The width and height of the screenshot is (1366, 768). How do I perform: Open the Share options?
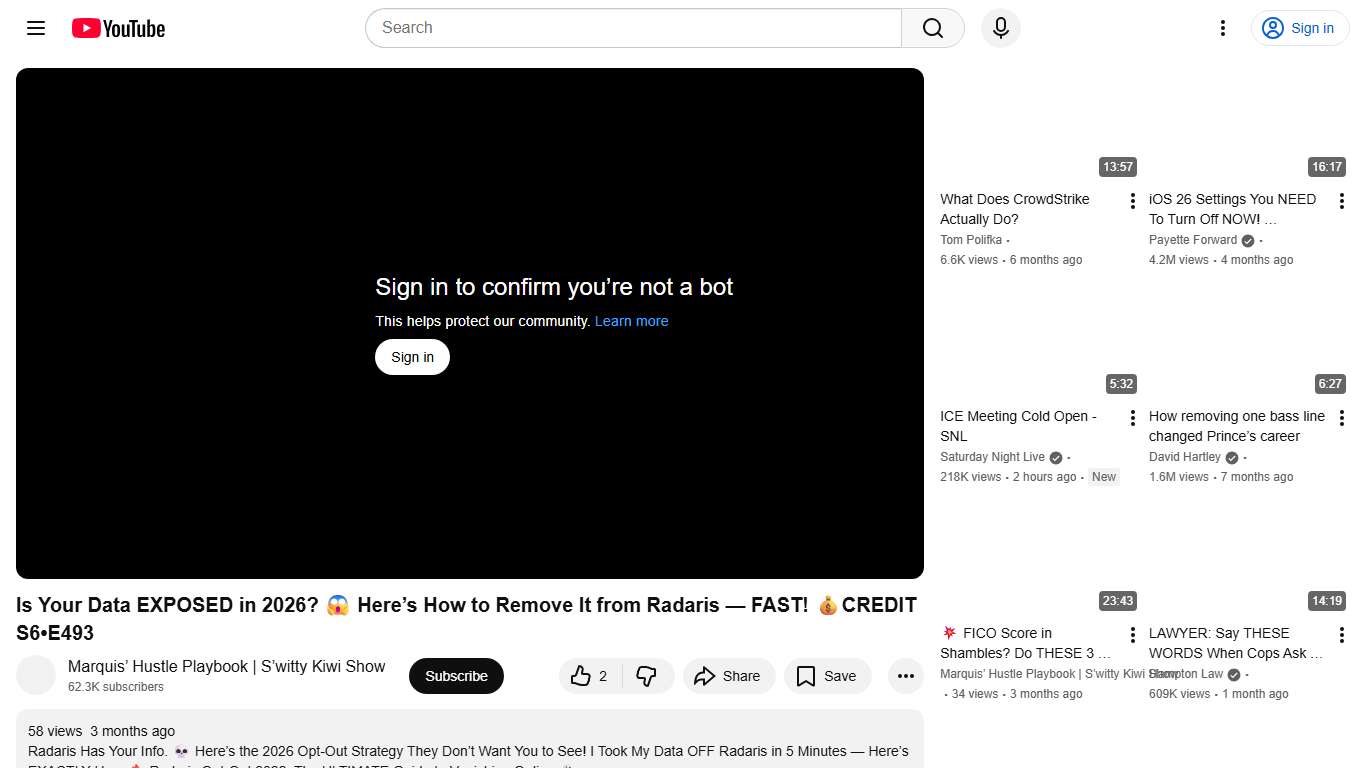point(729,676)
